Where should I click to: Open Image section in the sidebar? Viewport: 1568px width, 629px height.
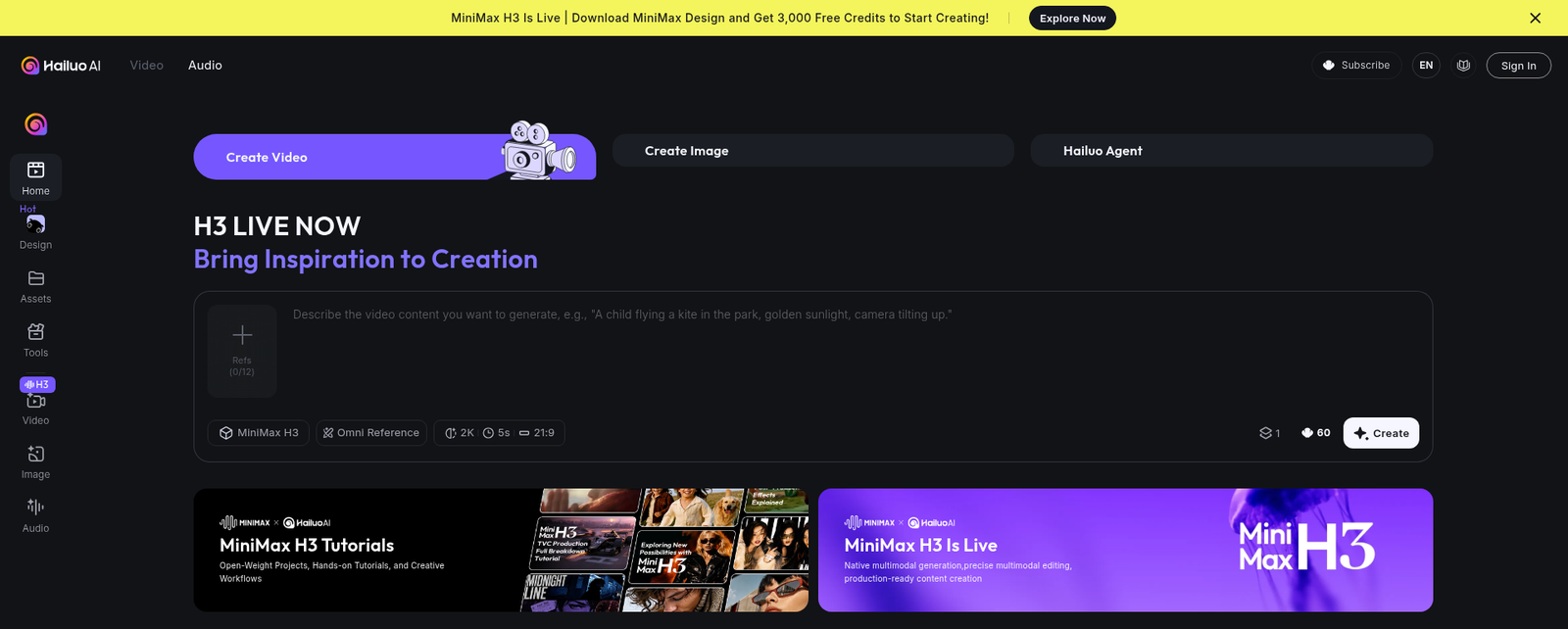(36, 461)
